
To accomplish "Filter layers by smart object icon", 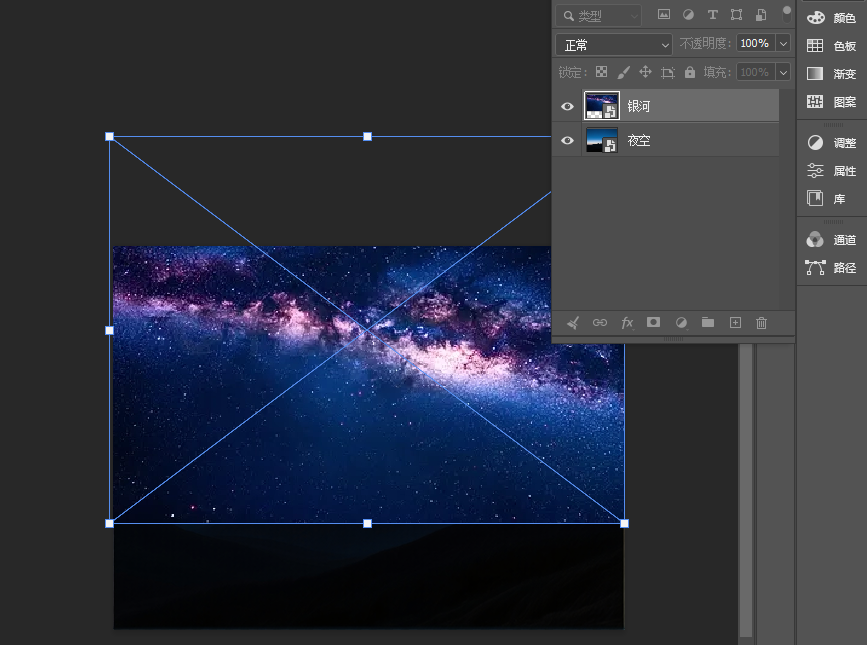I will point(761,15).
